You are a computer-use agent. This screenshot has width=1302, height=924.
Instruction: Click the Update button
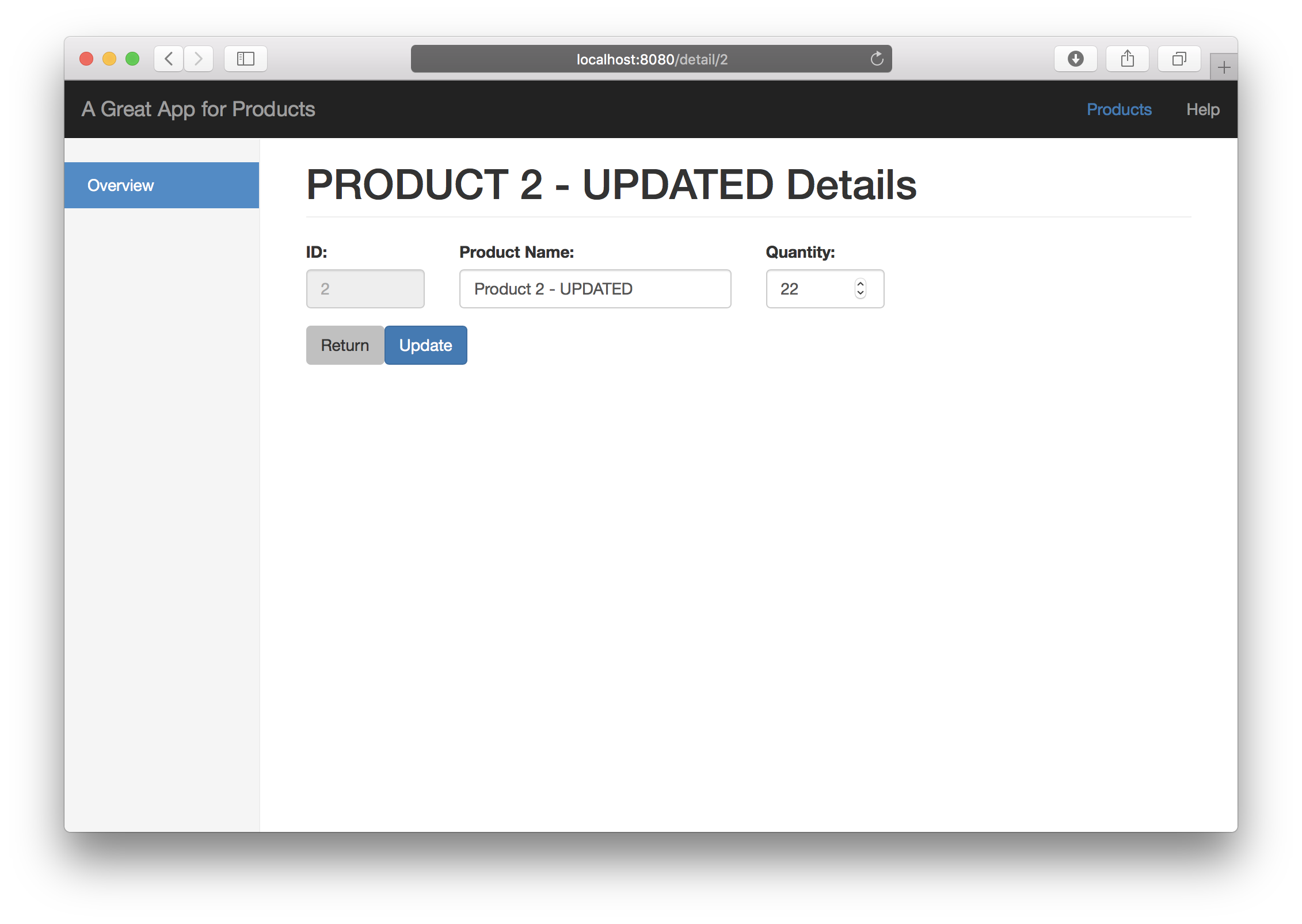(425, 344)
